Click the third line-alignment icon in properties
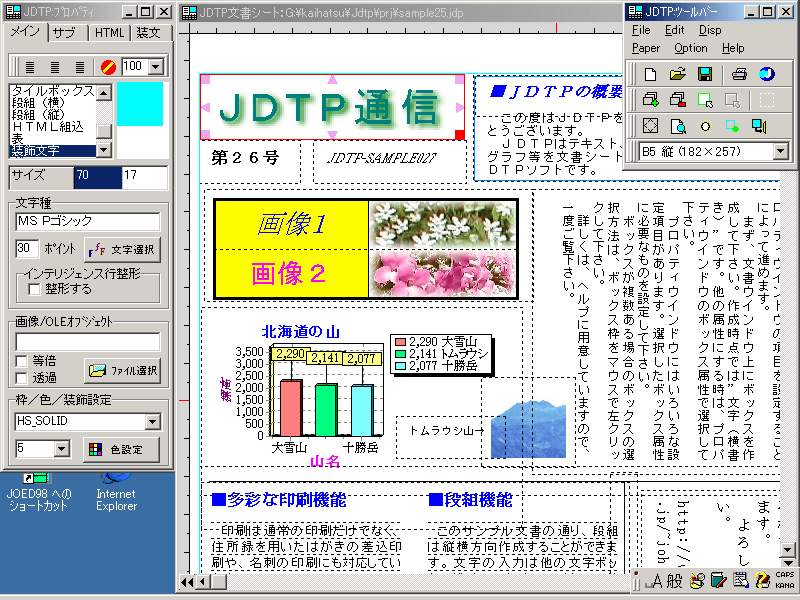The height and width of the screenshot is (600, 800). point(80,66)
